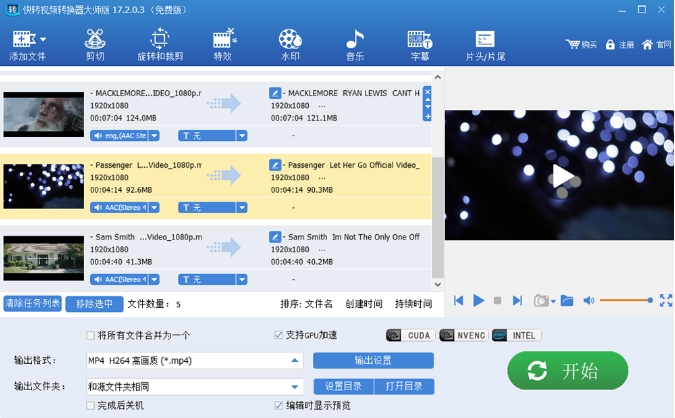Toggle 支持GPU加速 checkbox
This screenshot has height=418, width=675.
pyautogui.click(x=279, y=335)
